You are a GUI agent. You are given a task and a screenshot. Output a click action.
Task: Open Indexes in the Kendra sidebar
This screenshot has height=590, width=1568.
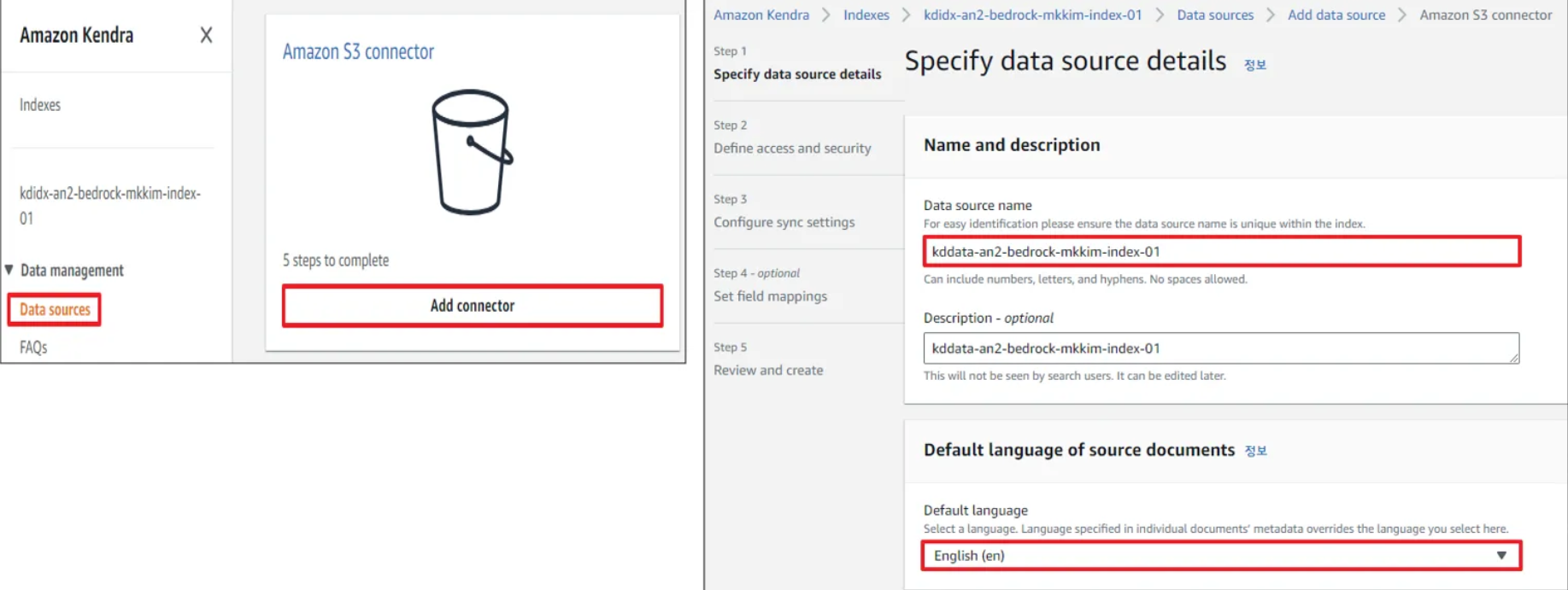click(40, 105)
